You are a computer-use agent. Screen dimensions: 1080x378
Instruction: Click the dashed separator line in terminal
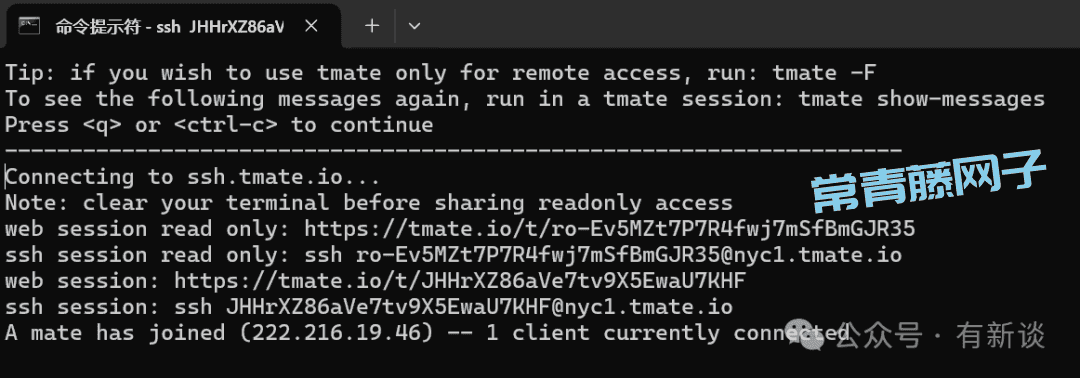pos(454,150)
